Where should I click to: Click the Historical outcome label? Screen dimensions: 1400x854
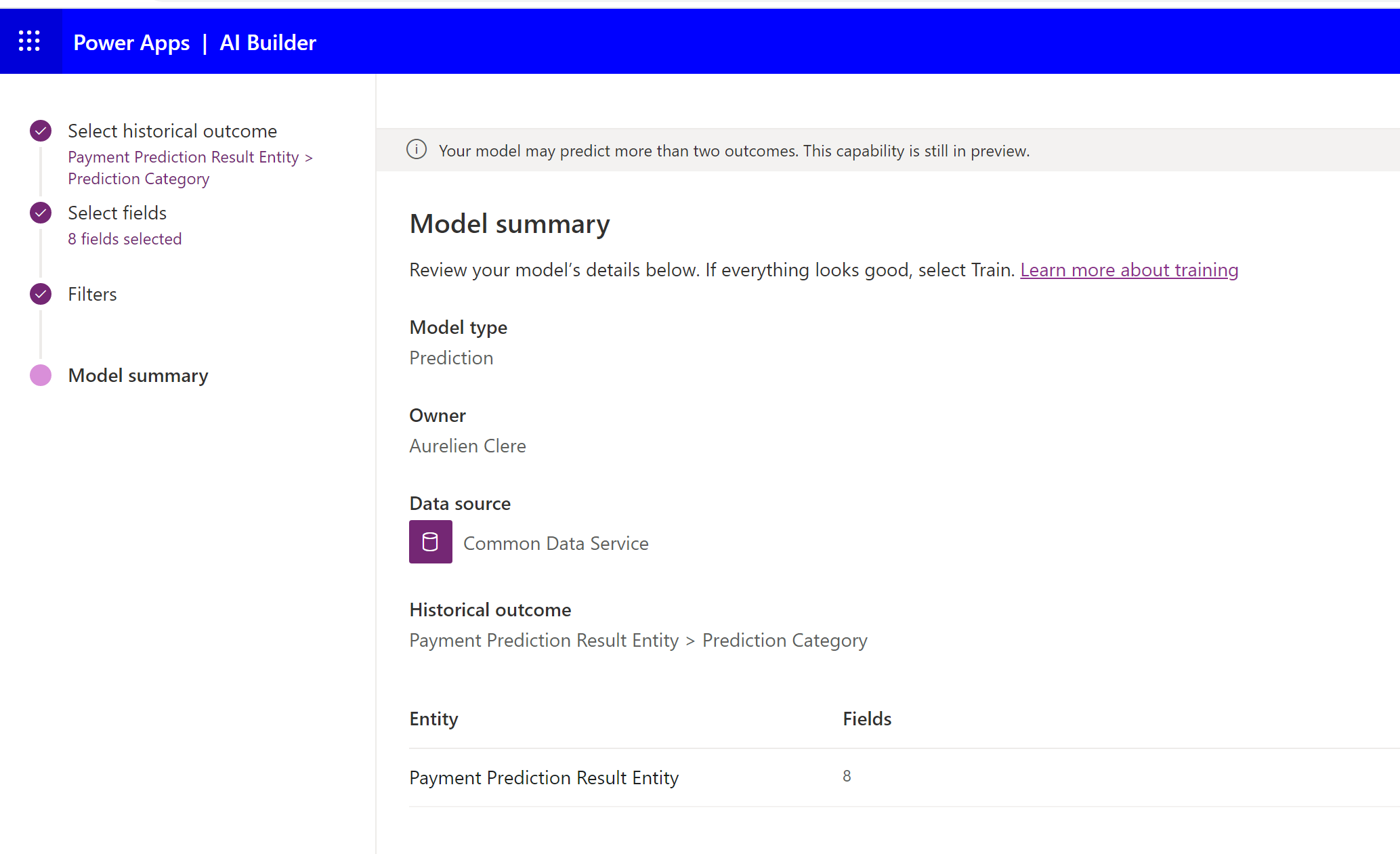(x=490, y=610)
